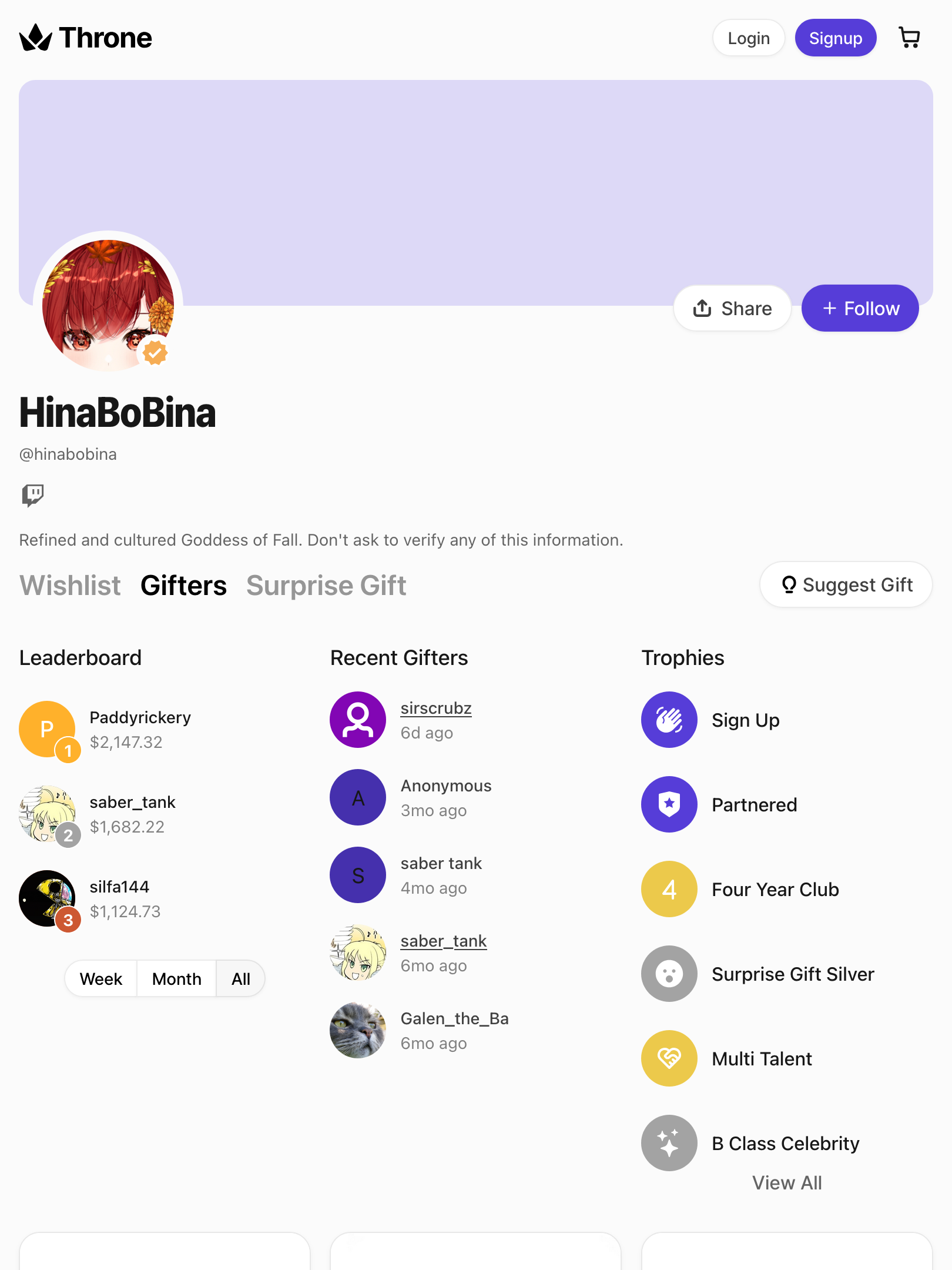Viewport: 952px width, 1270px height.
Task: Open the Surprise Gift tab
Action: point(326,586)
